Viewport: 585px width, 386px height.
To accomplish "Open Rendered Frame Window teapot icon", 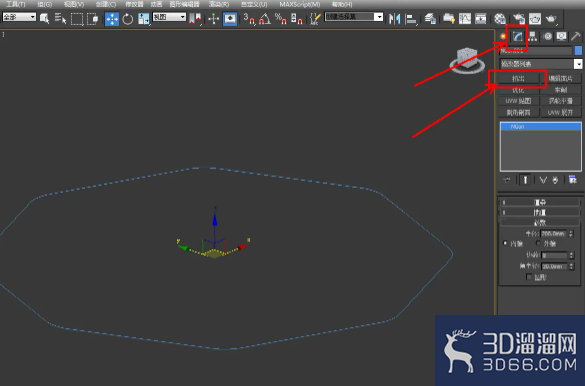I will pyautogui.click(x=535, y=18).
